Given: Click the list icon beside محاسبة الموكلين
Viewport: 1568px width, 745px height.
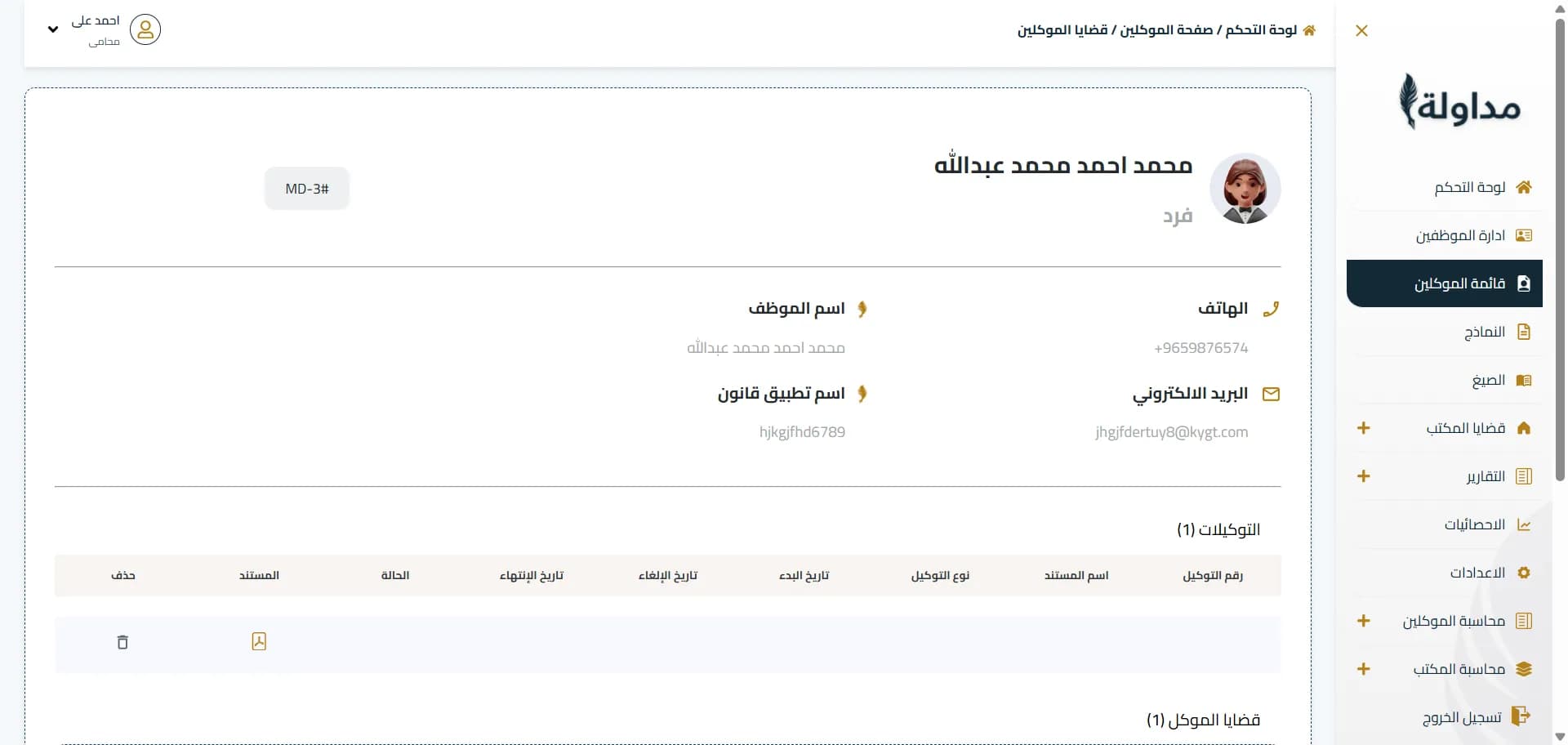Looking at the screenshot, I should (x=1524, y=621).
